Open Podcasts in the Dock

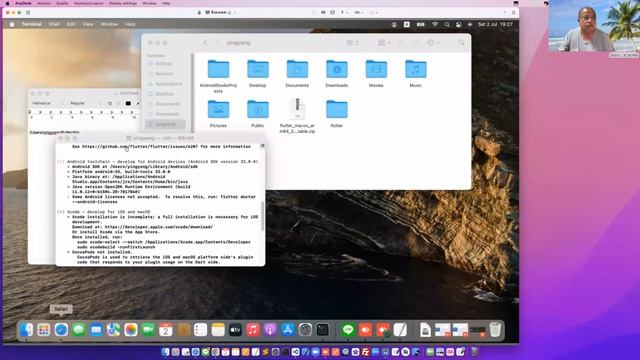tap(270, 330)
